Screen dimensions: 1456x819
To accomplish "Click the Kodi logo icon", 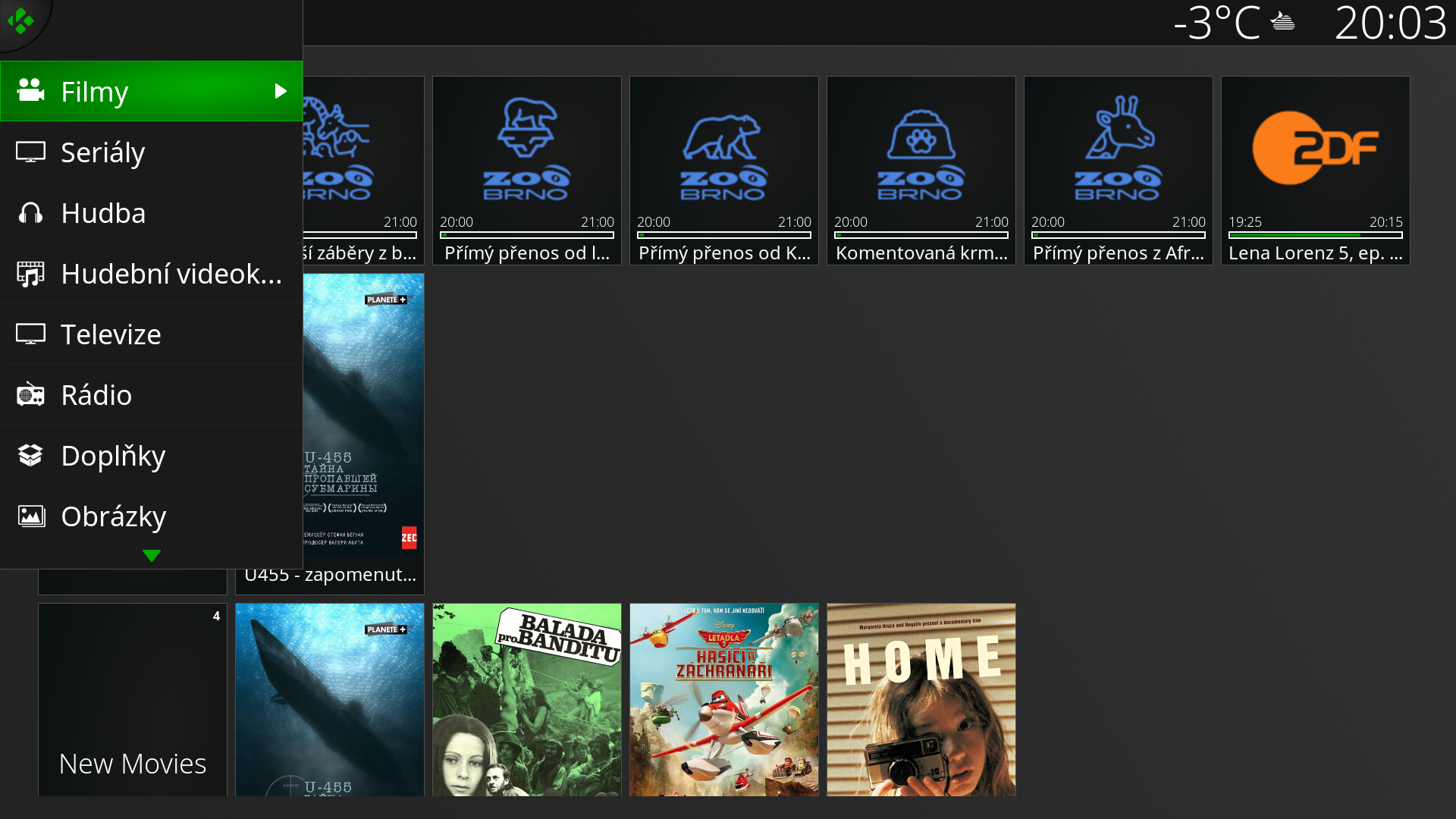I will tap(20, 21).
